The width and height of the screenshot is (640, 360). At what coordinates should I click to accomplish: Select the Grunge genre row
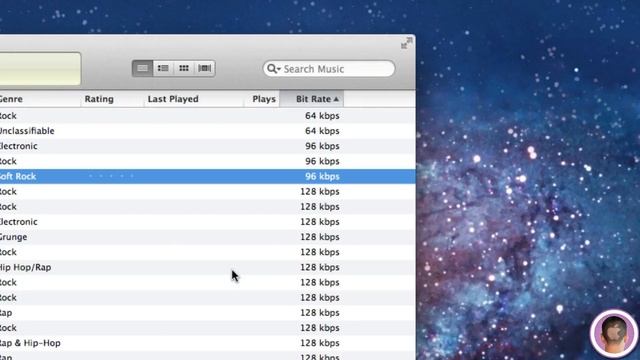tap(208, 237)
